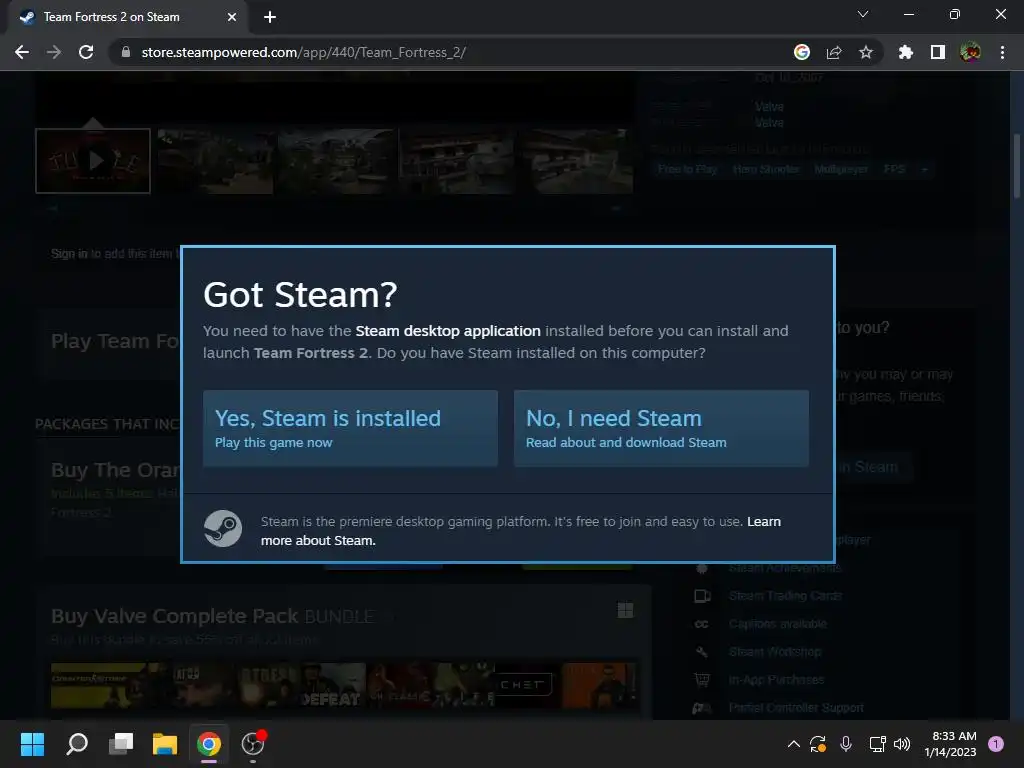Go back using the browser back arrow
This screenshot has width=1024, height=768.
click(x=22, y=52)
